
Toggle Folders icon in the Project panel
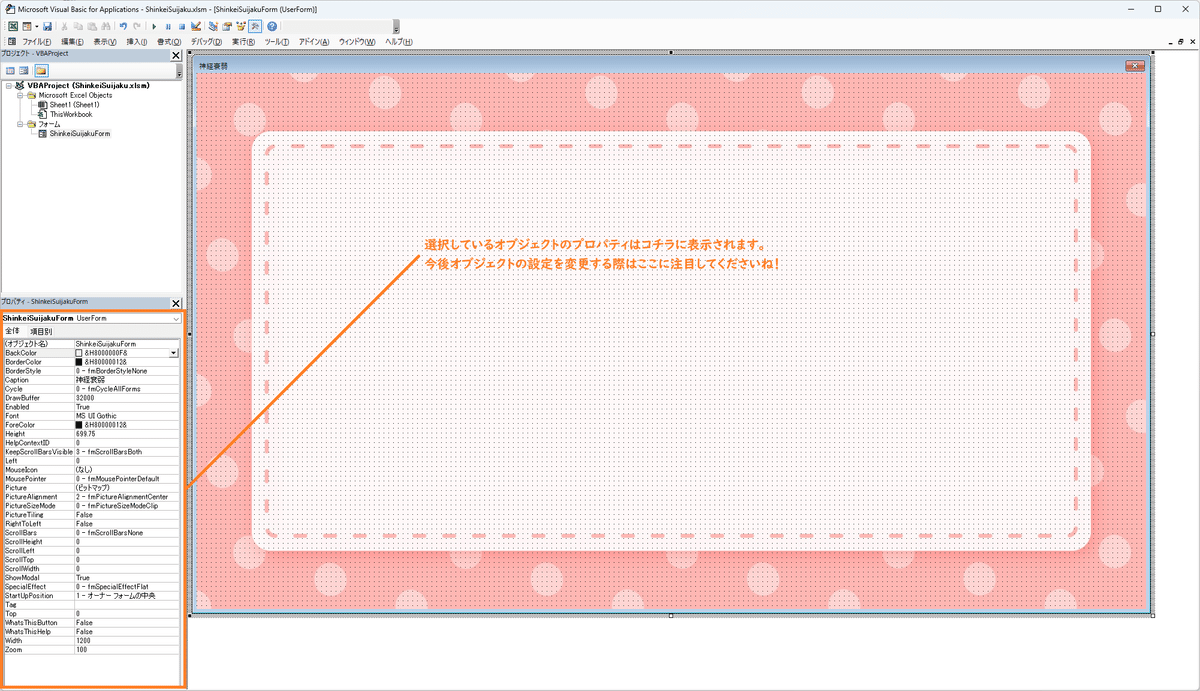click(x=41, y=71)
